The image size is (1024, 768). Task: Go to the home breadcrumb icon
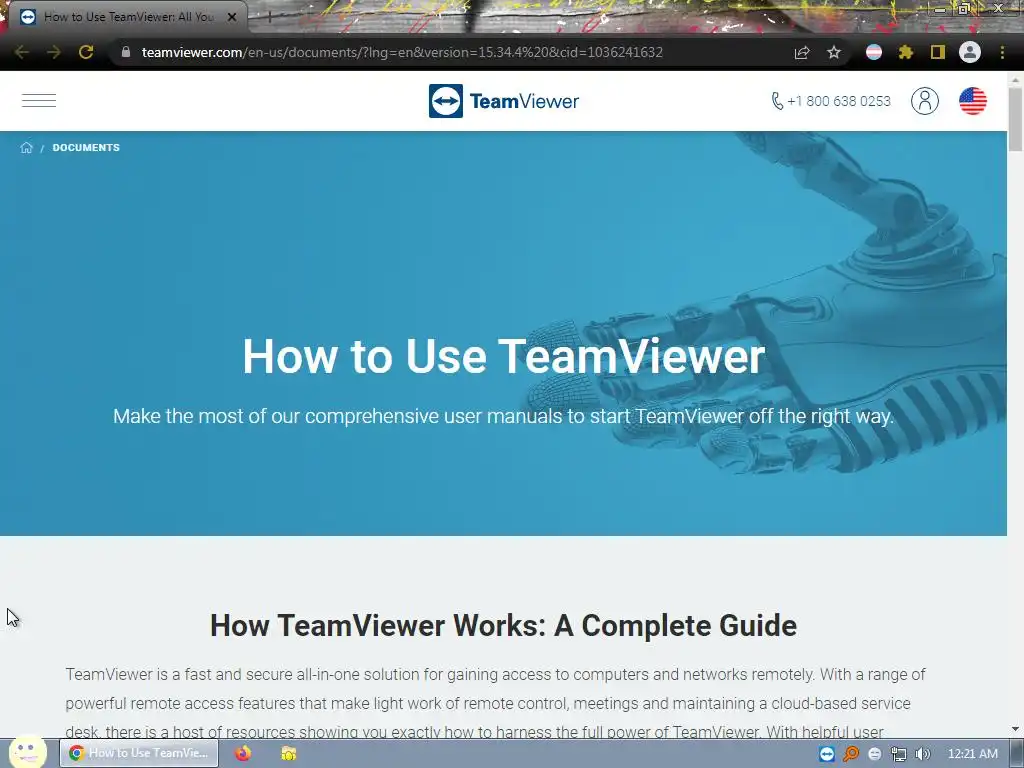26,148
